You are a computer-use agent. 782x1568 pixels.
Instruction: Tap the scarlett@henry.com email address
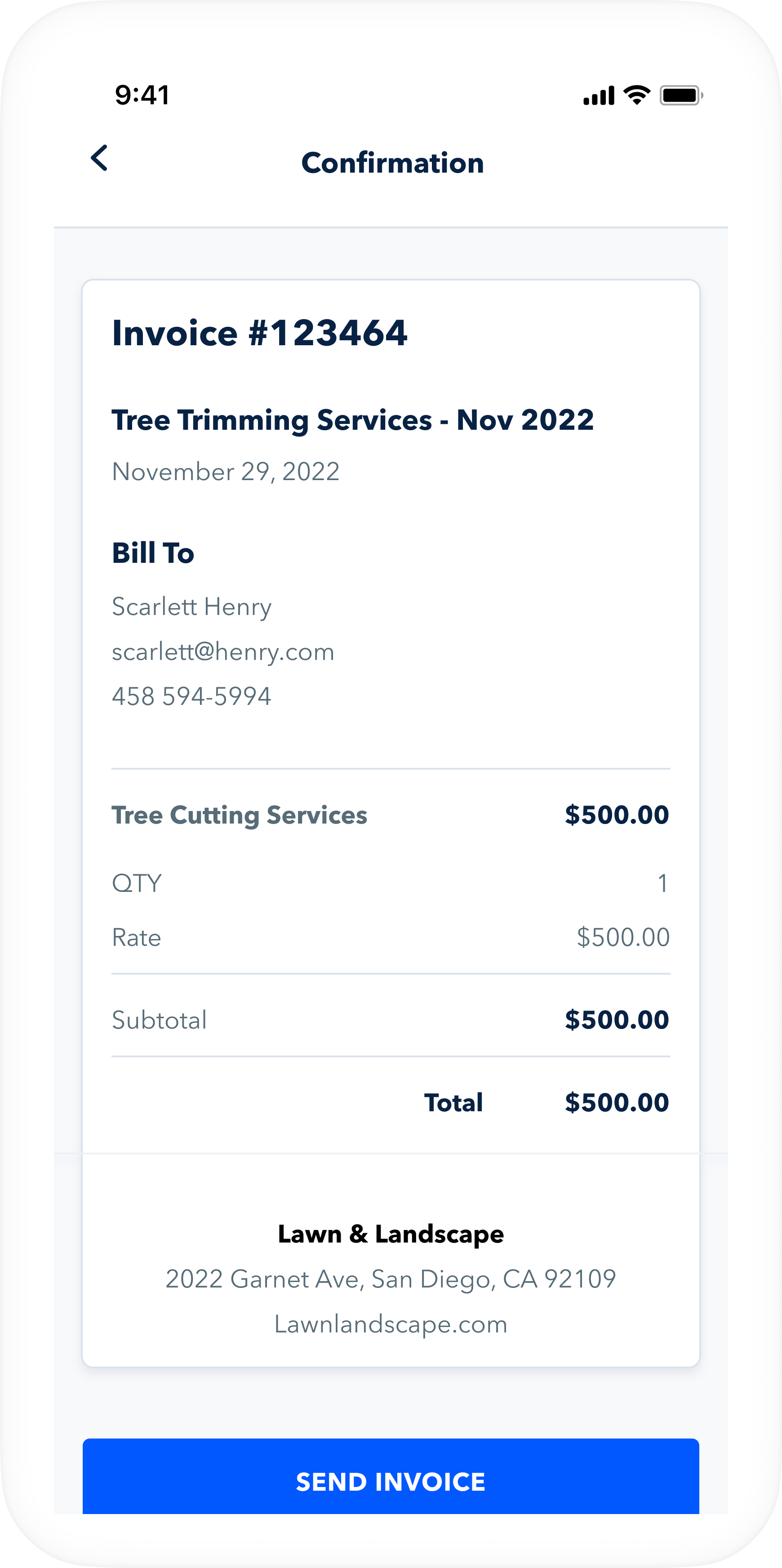coord(223,652)
